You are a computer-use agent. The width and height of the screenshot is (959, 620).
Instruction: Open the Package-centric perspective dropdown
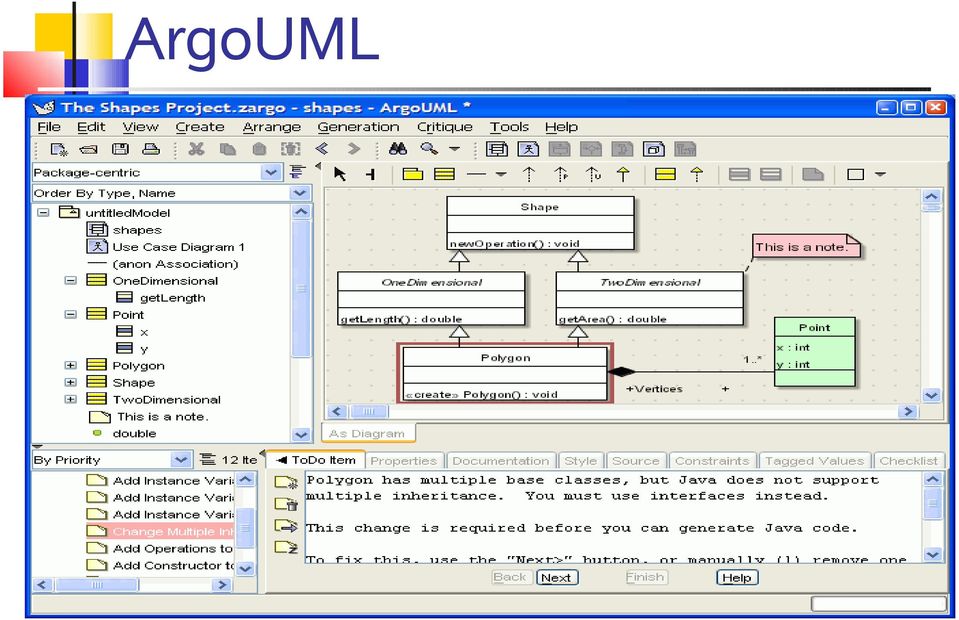(x=271, y=172)
